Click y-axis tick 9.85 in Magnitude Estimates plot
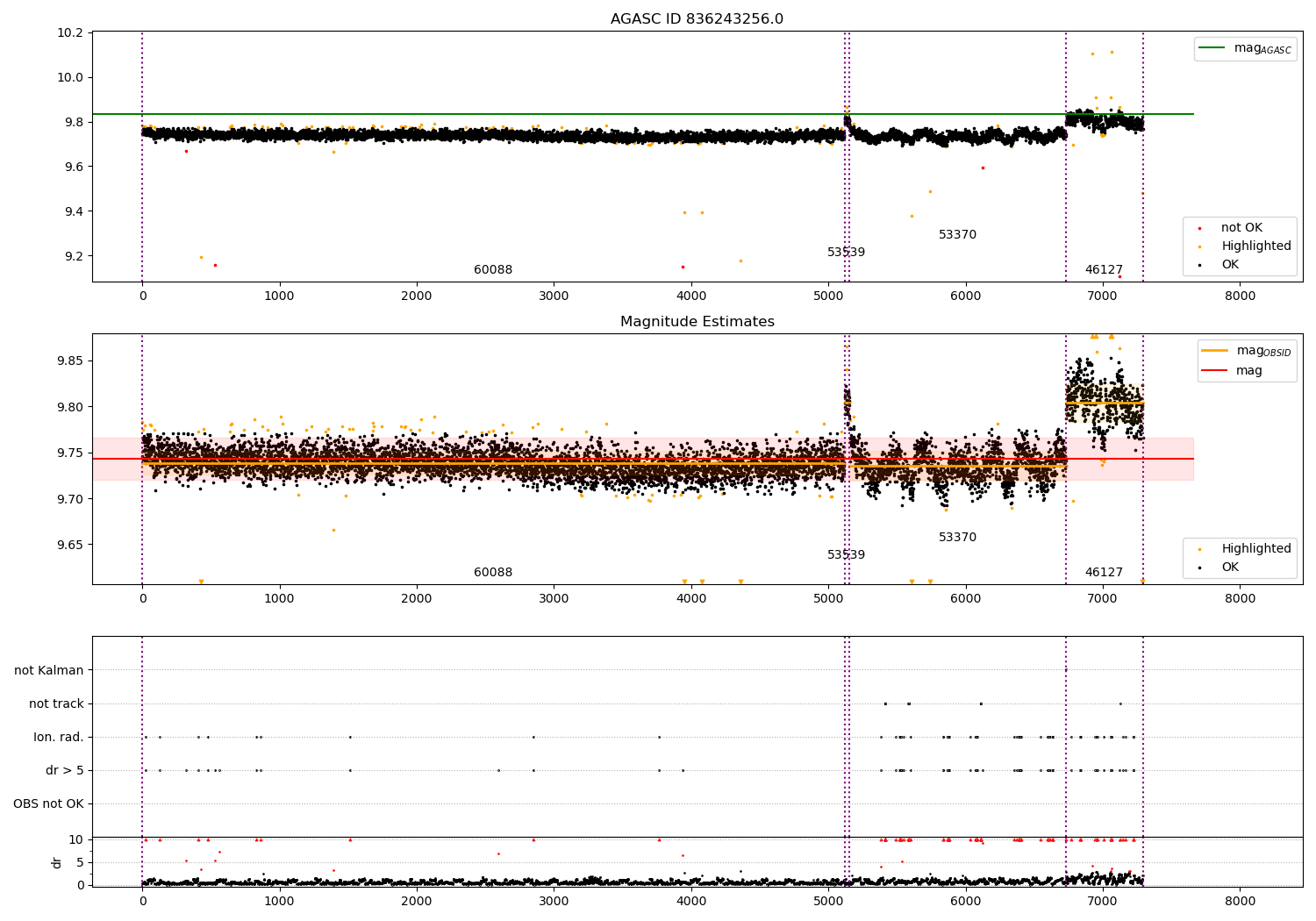 71,361
